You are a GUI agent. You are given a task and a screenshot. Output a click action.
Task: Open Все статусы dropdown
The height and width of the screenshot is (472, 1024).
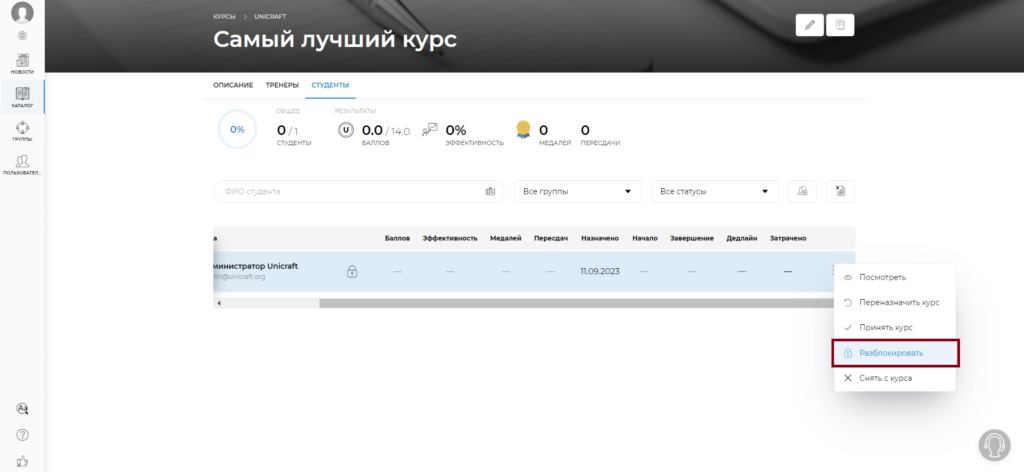pos(714,191)
